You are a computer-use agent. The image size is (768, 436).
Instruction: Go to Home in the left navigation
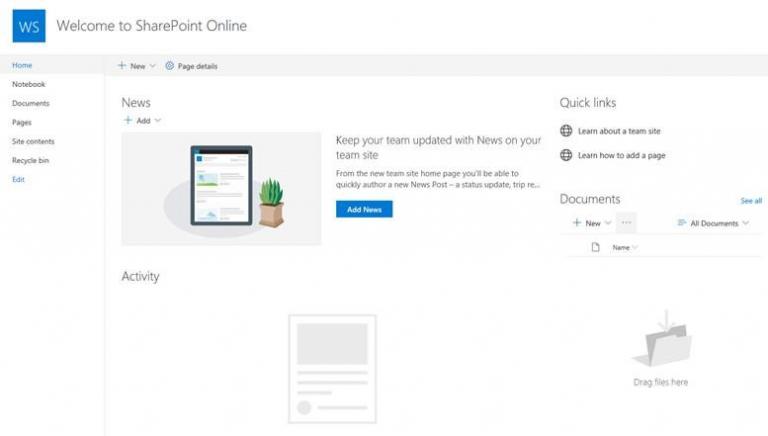pyautogui.click(x=22, y=65)
